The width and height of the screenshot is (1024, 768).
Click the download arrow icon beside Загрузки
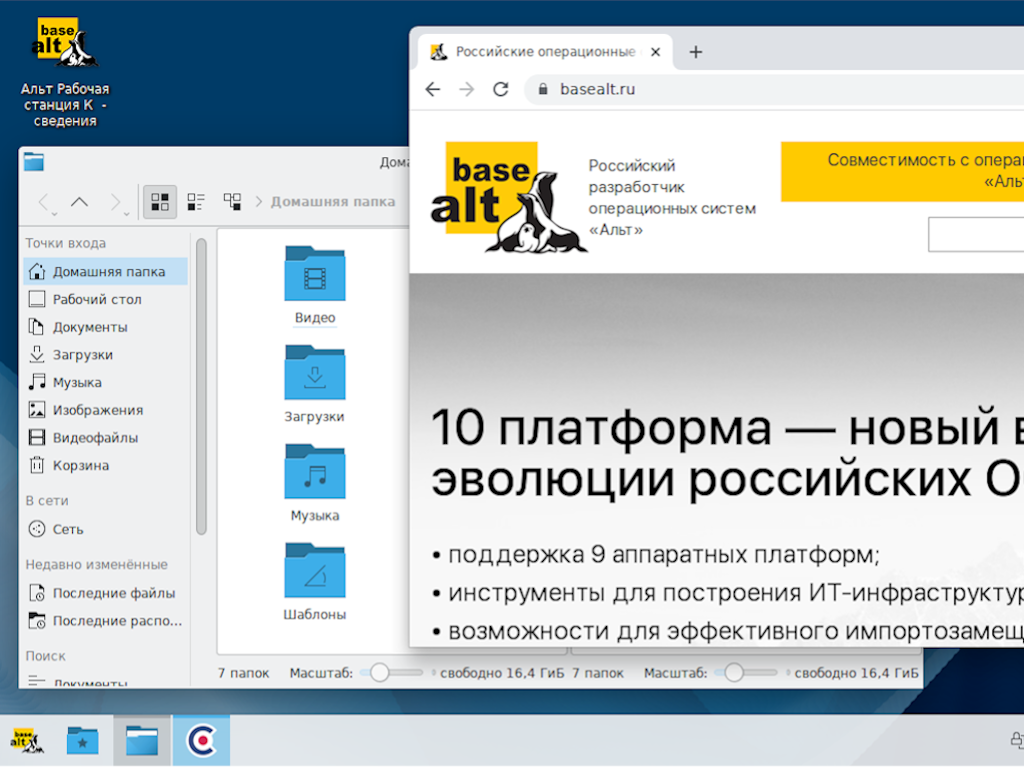tap(37, 355)
